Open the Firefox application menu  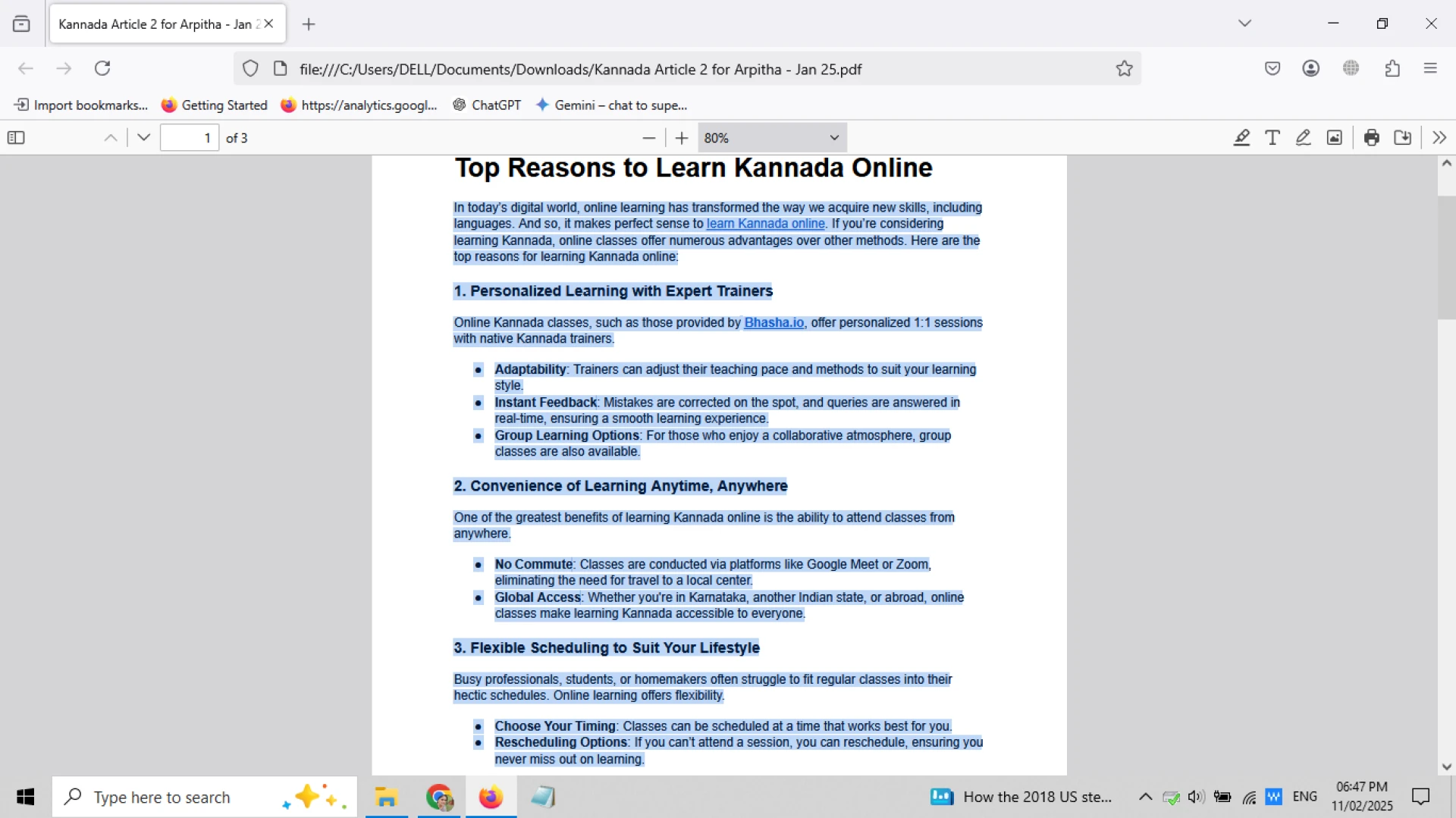1431,68
